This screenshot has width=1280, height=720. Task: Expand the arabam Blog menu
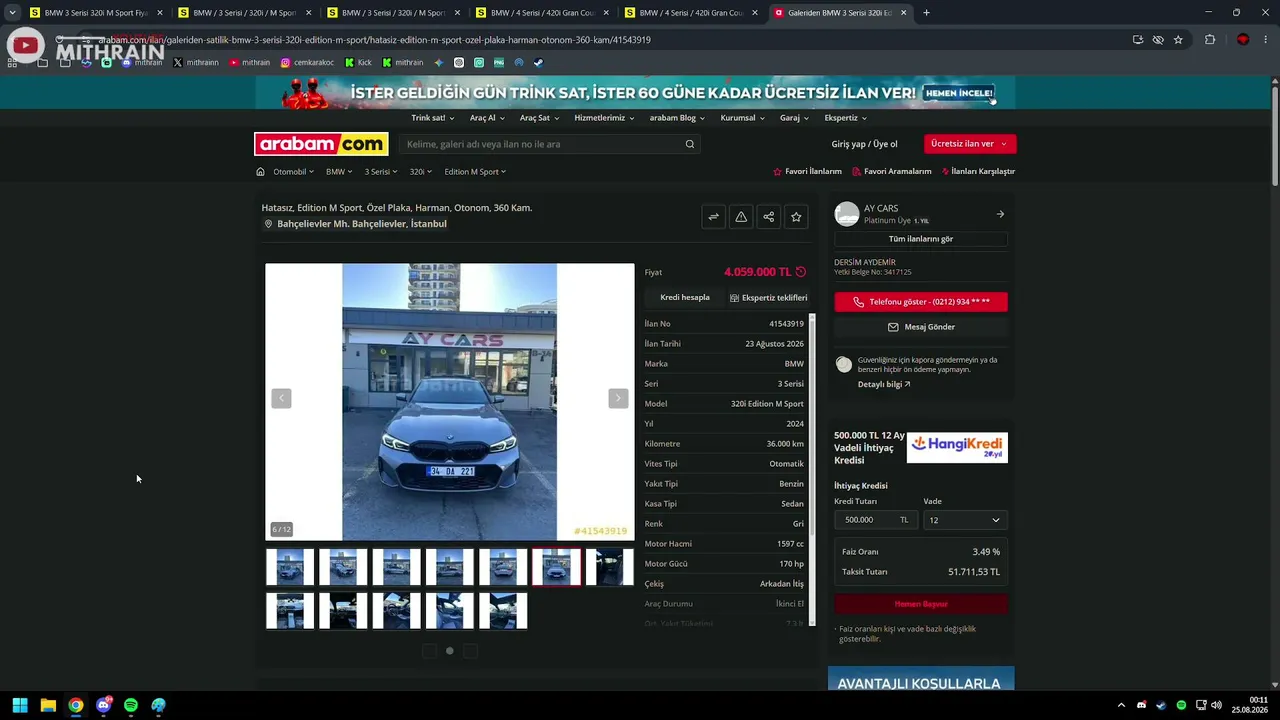[677, 118]
